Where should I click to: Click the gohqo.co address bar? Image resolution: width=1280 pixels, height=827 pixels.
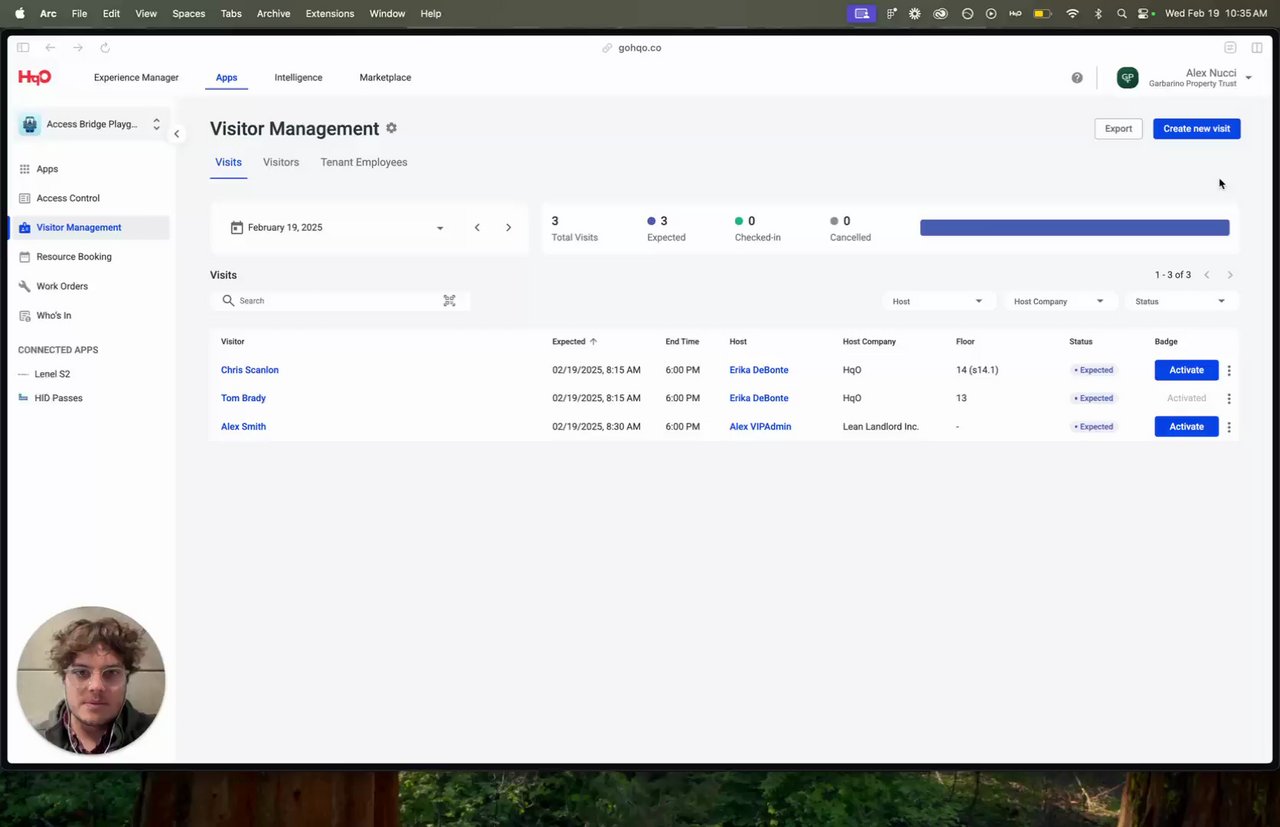[x=632, y=48]
